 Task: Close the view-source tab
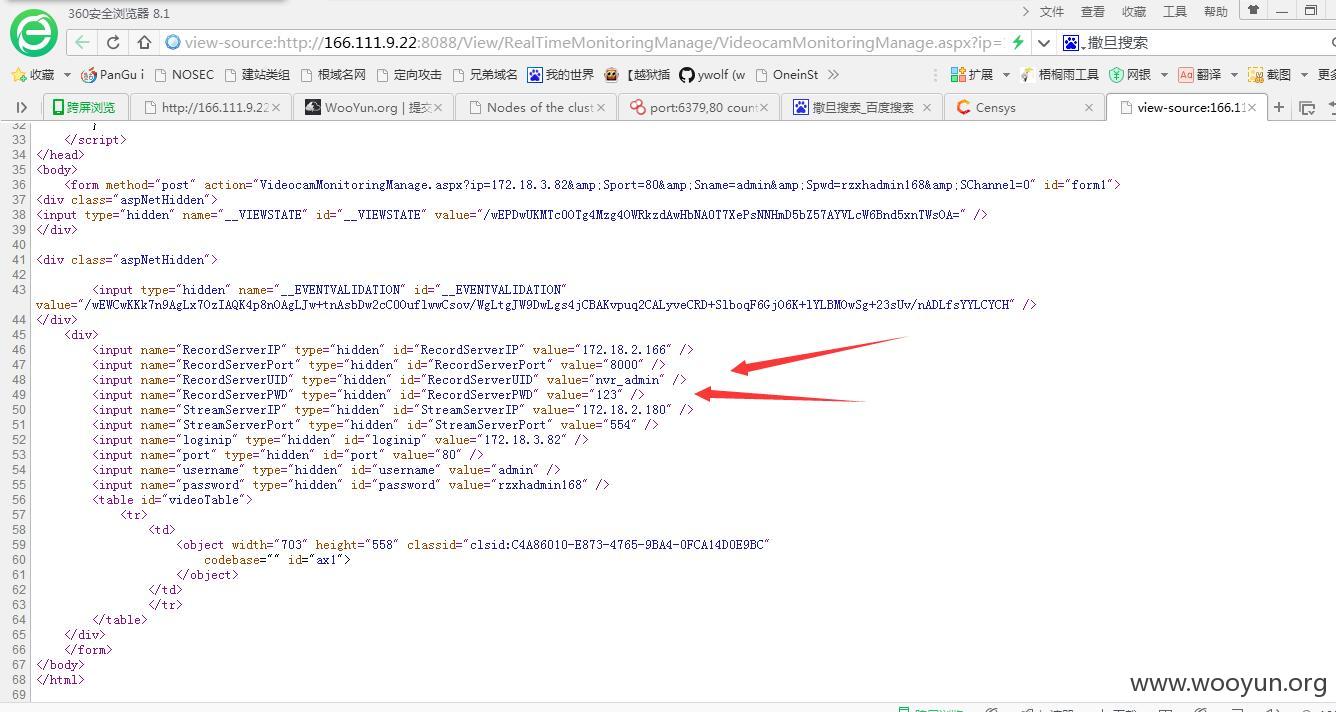[x=1252, y=107]
